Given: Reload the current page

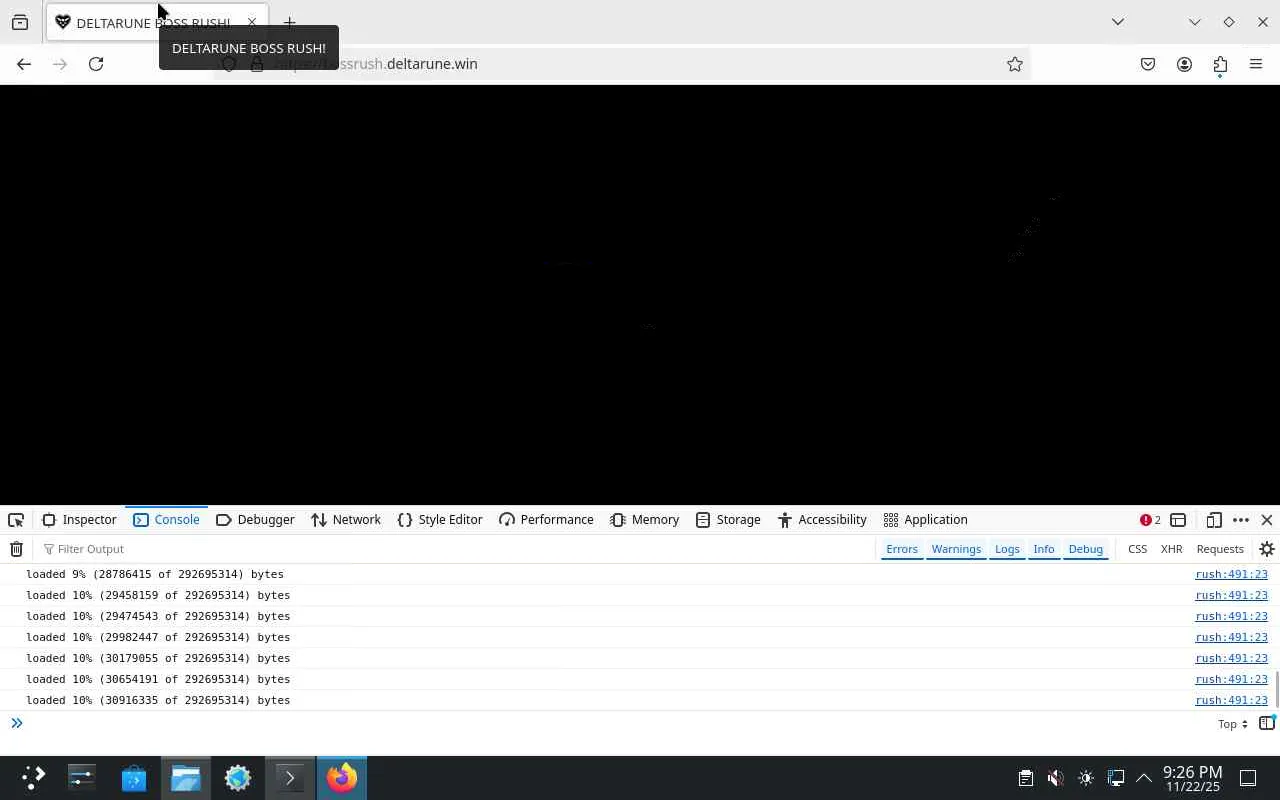Looking at the screenshot, I should tap(96, 64).
